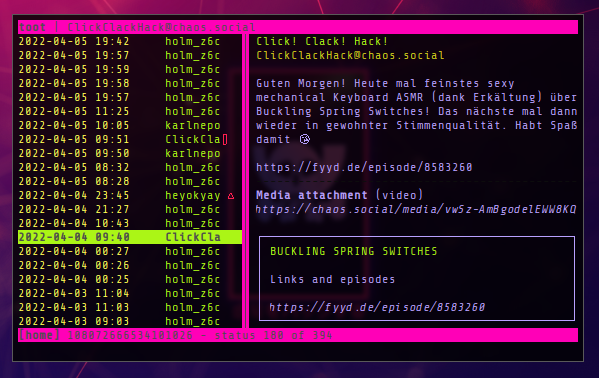Screen dimensions: 599x378
Task: Select the 2022-04-05 08:28 holm_z6c status
Action: pos(130,181)
